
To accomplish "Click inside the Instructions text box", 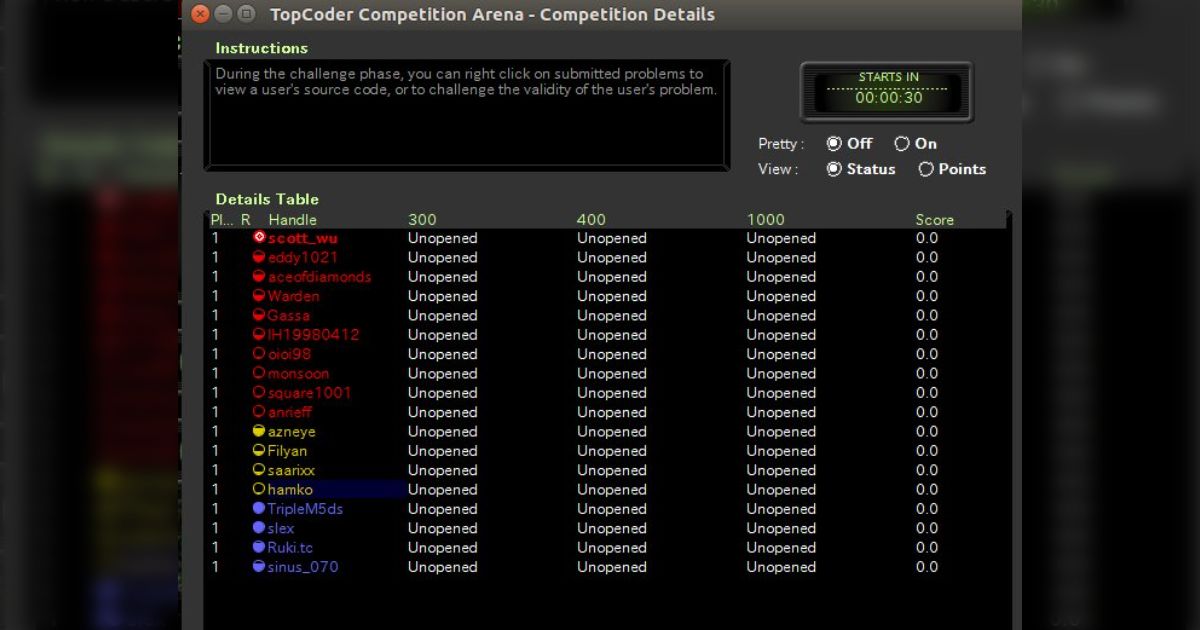I will (x=466, y=115).
